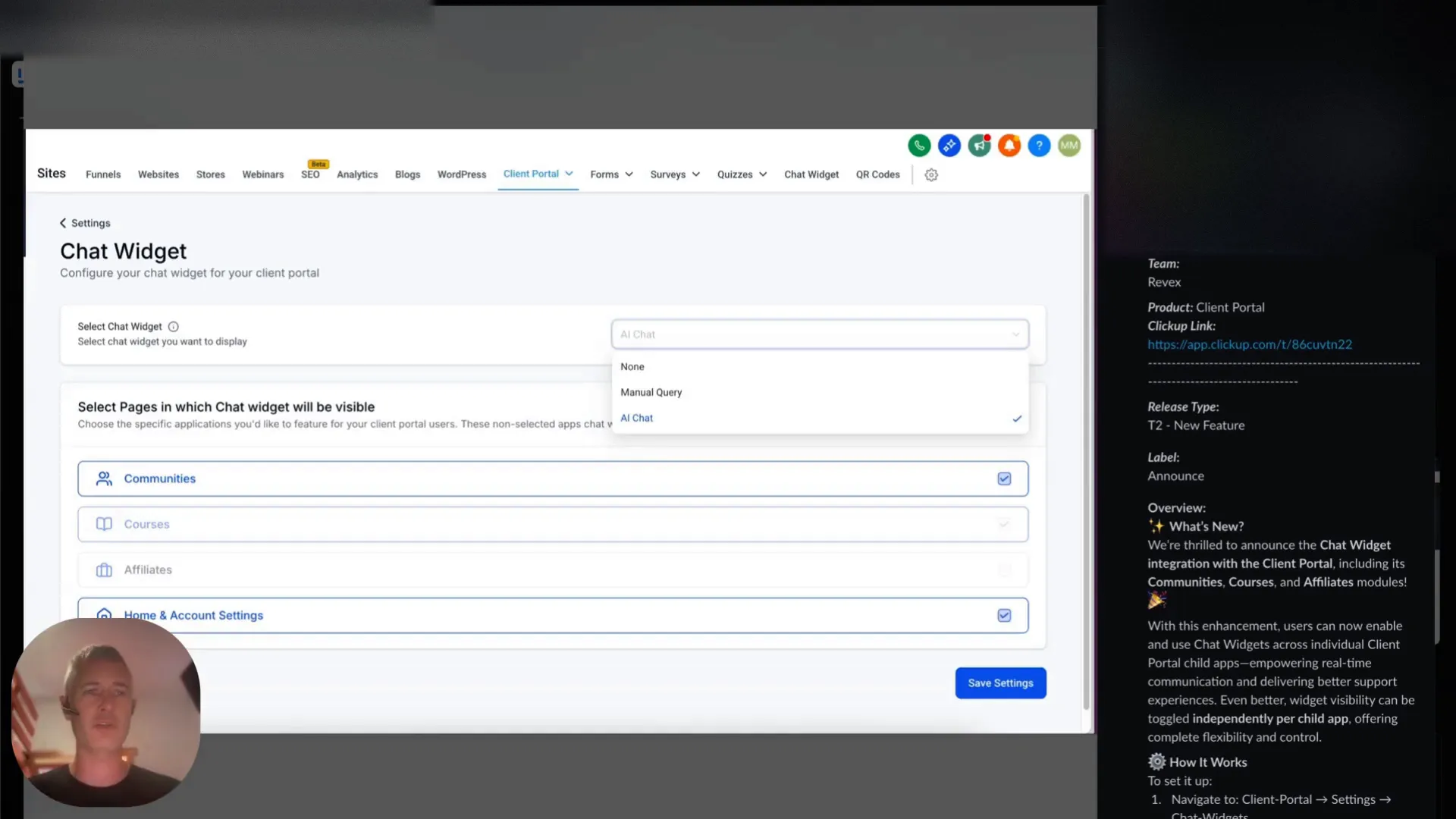Click the Chat Widget page heading
Screen dimensions: 1456x819
123,251
